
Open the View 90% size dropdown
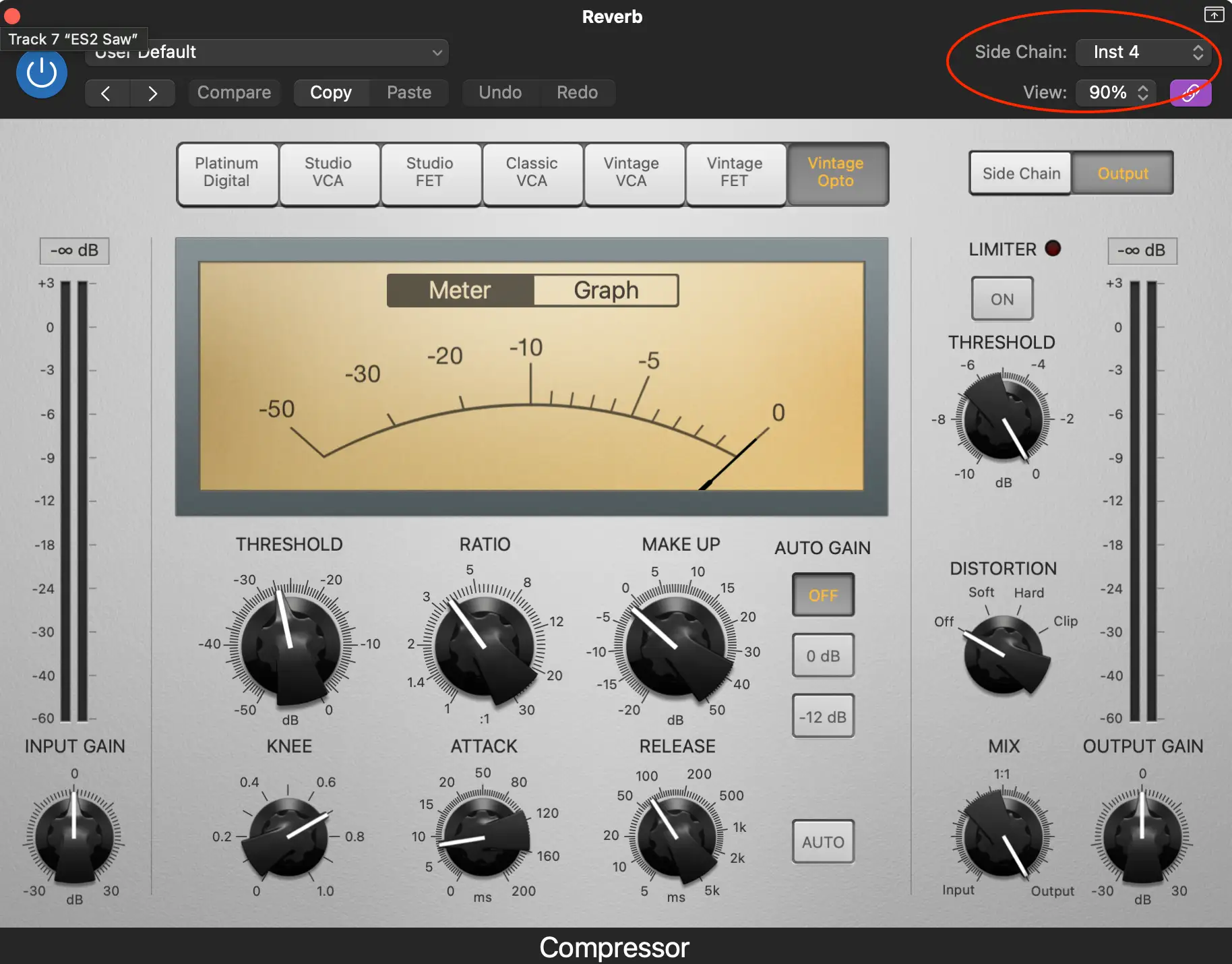(x=1116, y=92)
